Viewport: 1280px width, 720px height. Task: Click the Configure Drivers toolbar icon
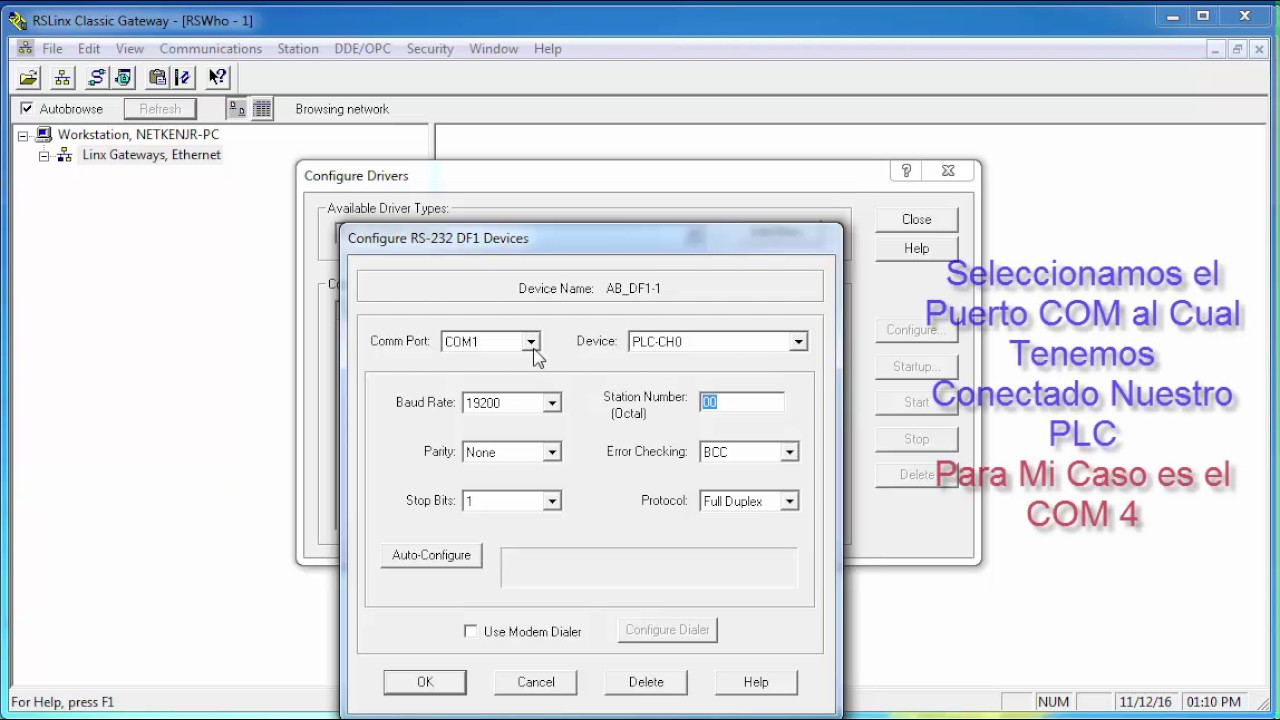(97, 77)
